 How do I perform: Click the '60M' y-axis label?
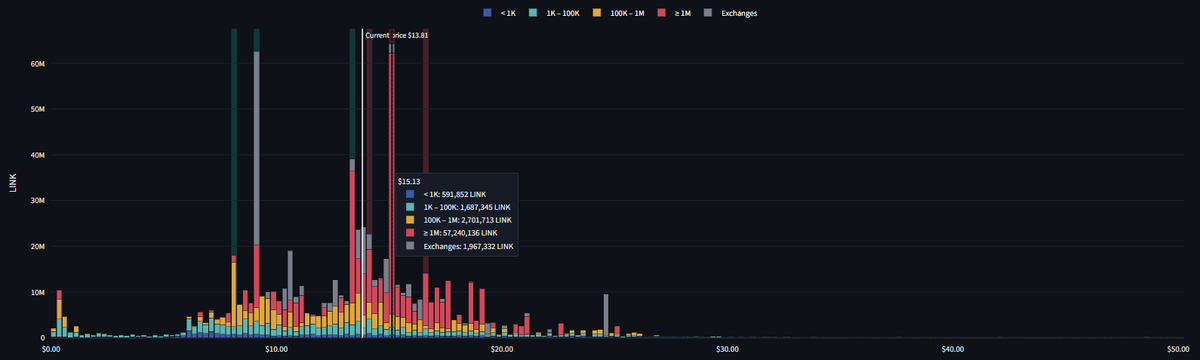[x=38, y=64]
